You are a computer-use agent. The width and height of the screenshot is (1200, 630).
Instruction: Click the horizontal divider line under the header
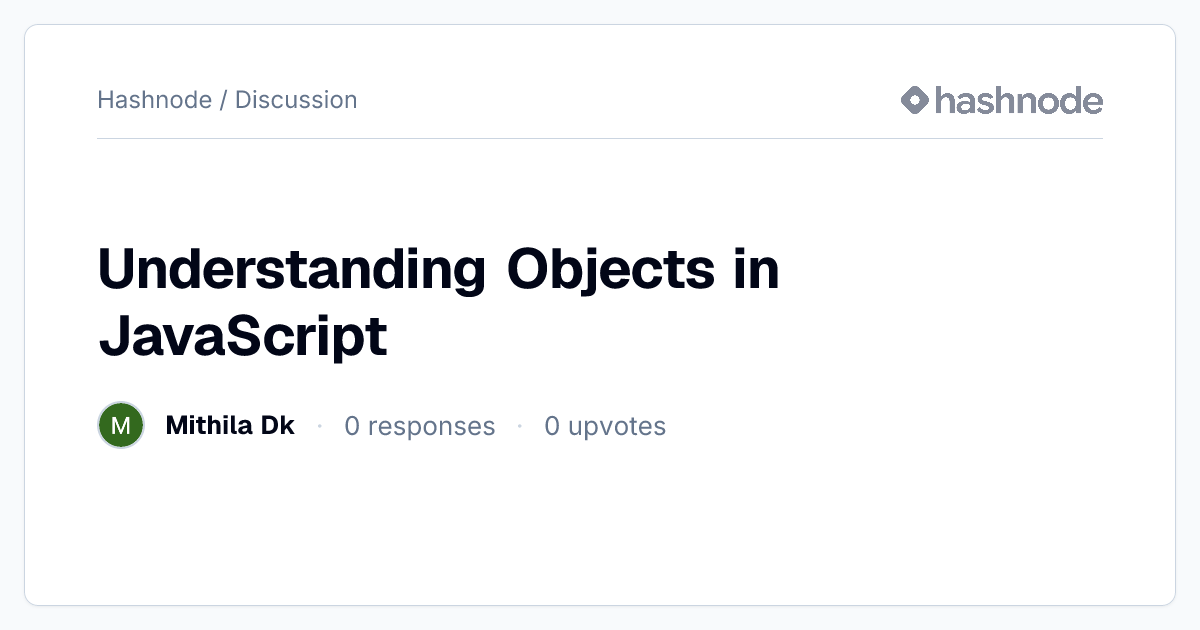tap(600, 138)
